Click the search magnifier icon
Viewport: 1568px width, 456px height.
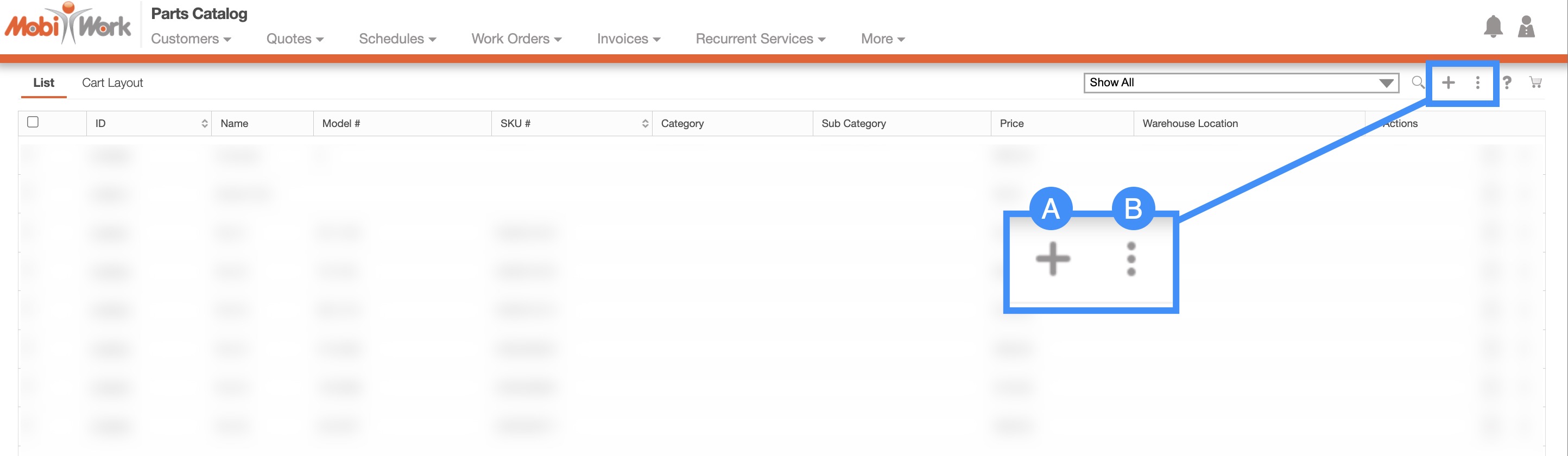[x=1418, y=82]
